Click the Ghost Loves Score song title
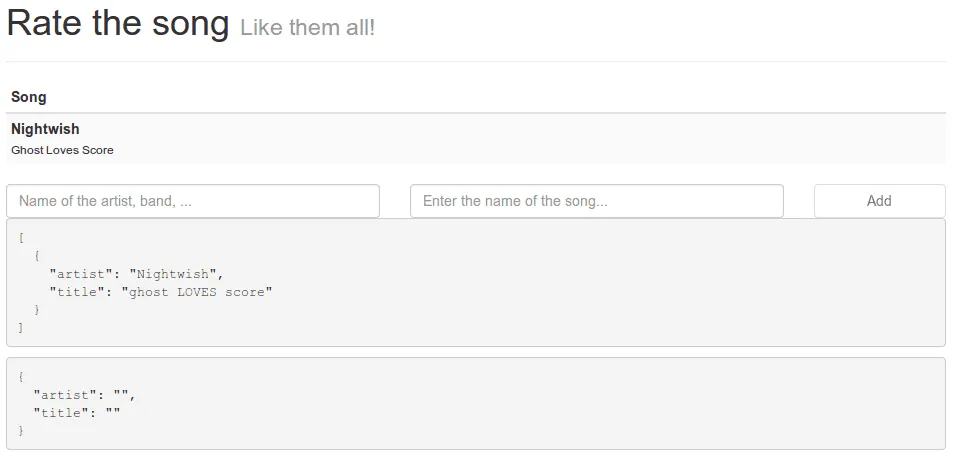Screen dimensions: 960x464 [x=62, y=150]
